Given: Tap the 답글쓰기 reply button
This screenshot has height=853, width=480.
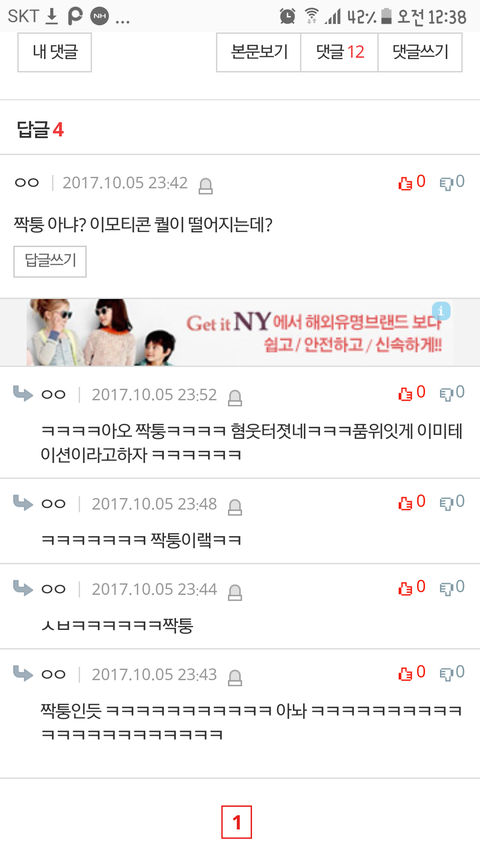Looking at the screenshot, I should coord(50,262).
